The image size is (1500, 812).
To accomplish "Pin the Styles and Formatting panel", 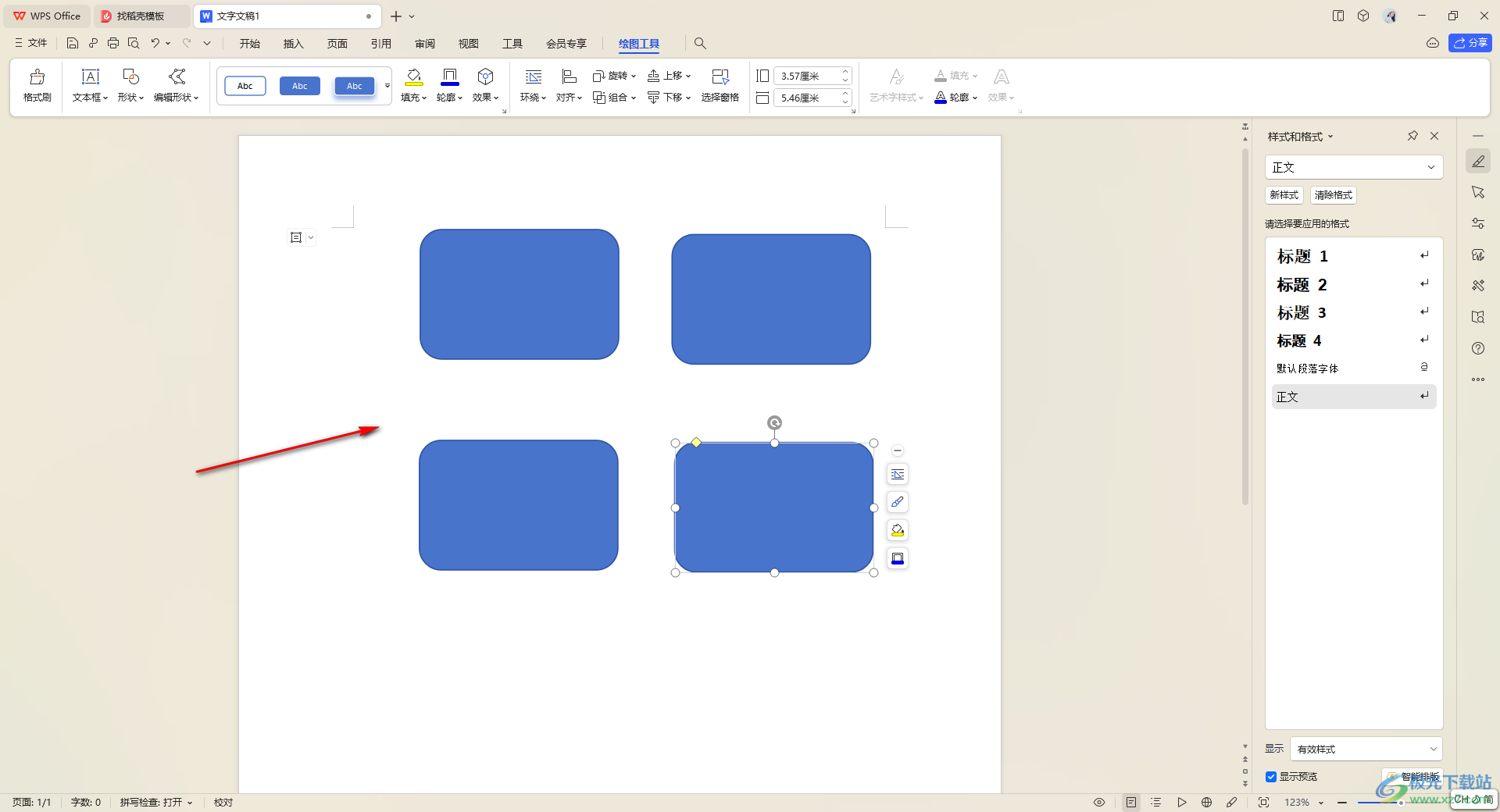I will point(1412,136).
